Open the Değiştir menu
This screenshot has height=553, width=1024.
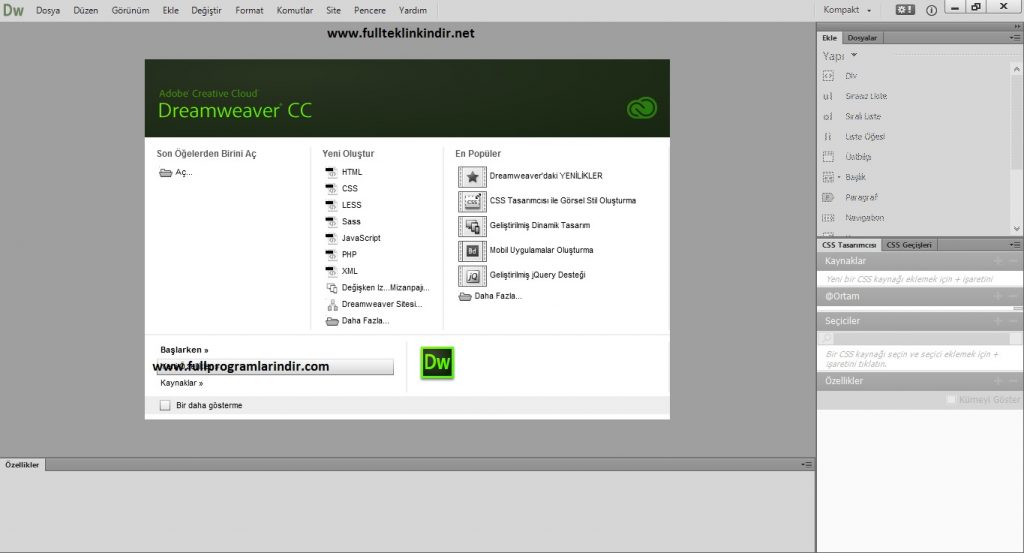point(206,10)
